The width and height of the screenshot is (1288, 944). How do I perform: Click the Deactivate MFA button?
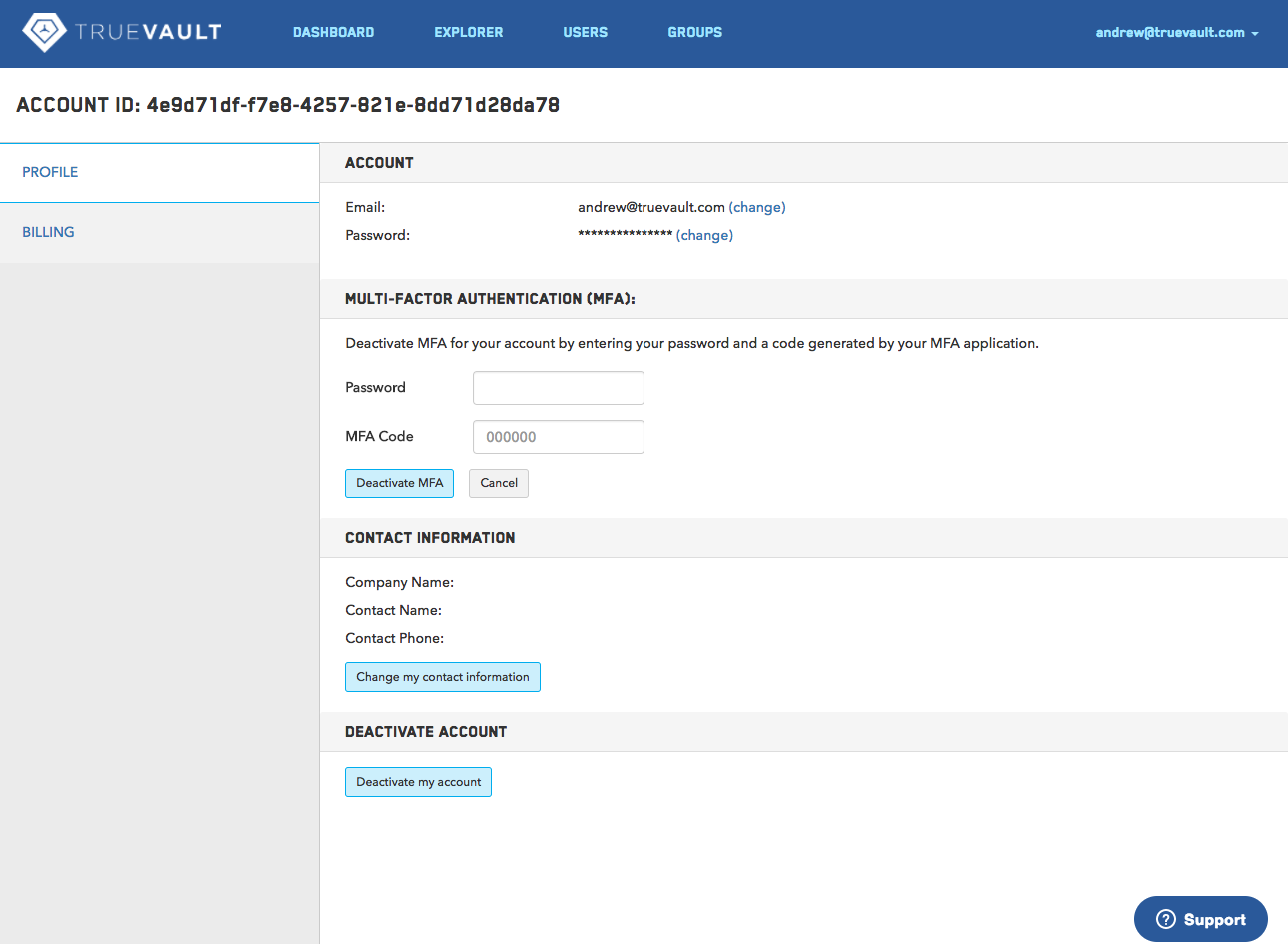(x=400, y=483)
